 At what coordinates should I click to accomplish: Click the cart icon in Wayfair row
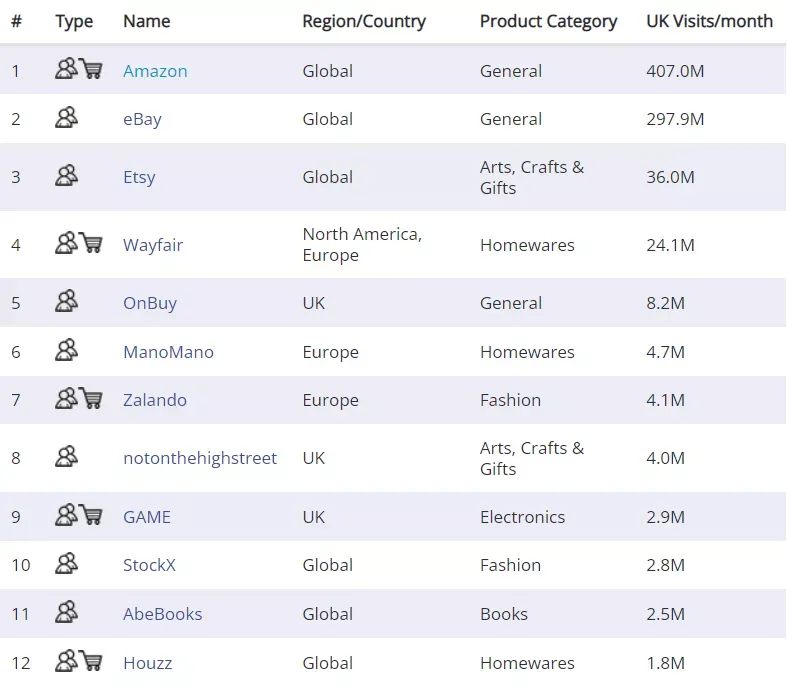(91, 243)
